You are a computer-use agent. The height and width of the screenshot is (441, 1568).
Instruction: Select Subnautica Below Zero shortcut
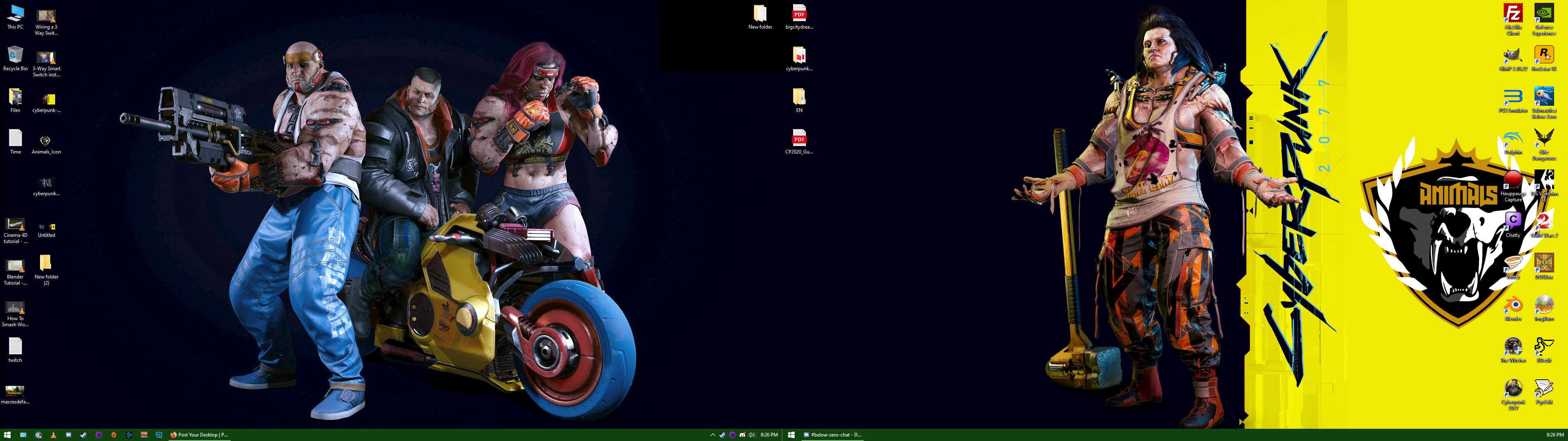point(1544,103)
